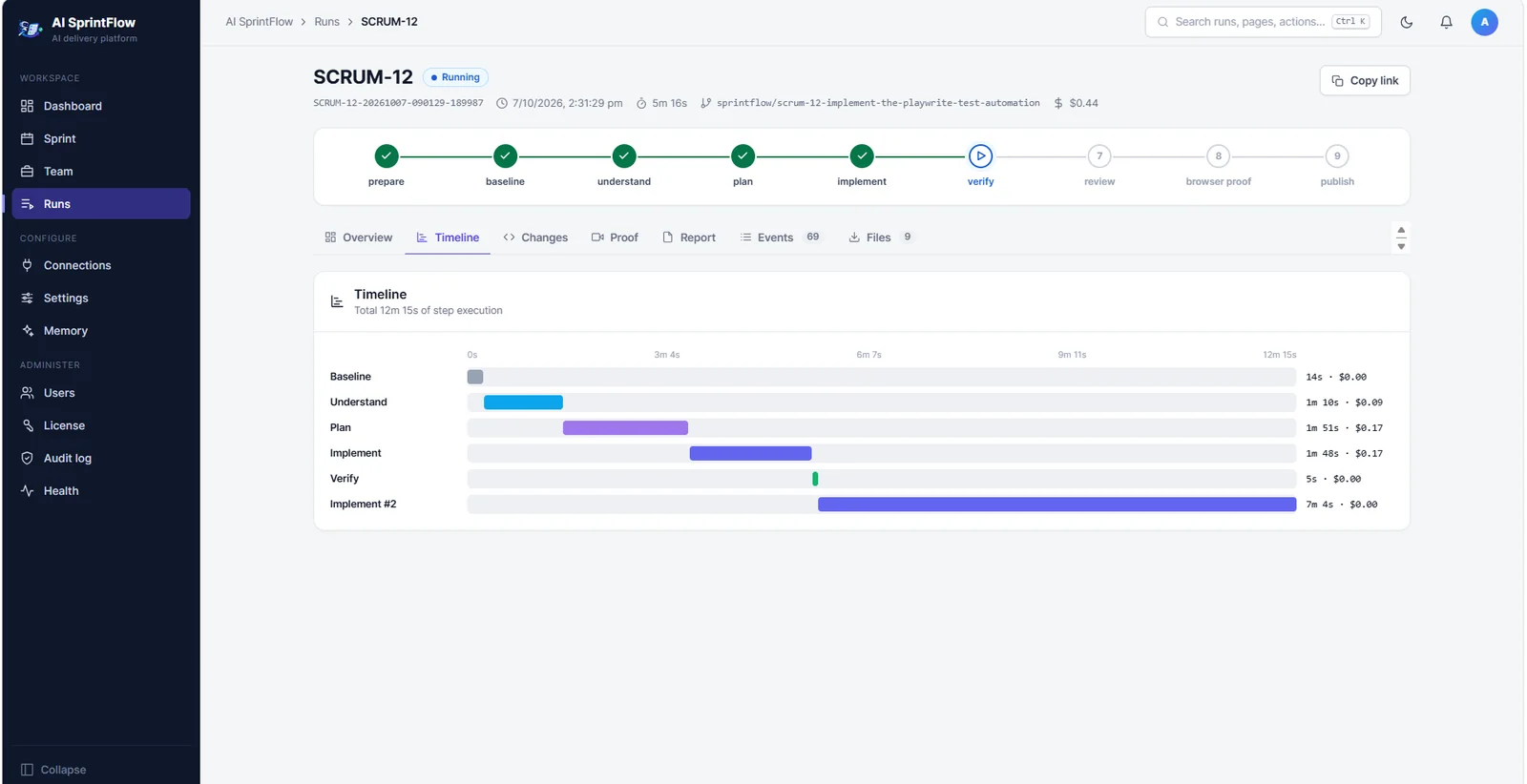Screen dimensions: 1527x784
Task: Open the Files tab
Action: click(880, 237)
